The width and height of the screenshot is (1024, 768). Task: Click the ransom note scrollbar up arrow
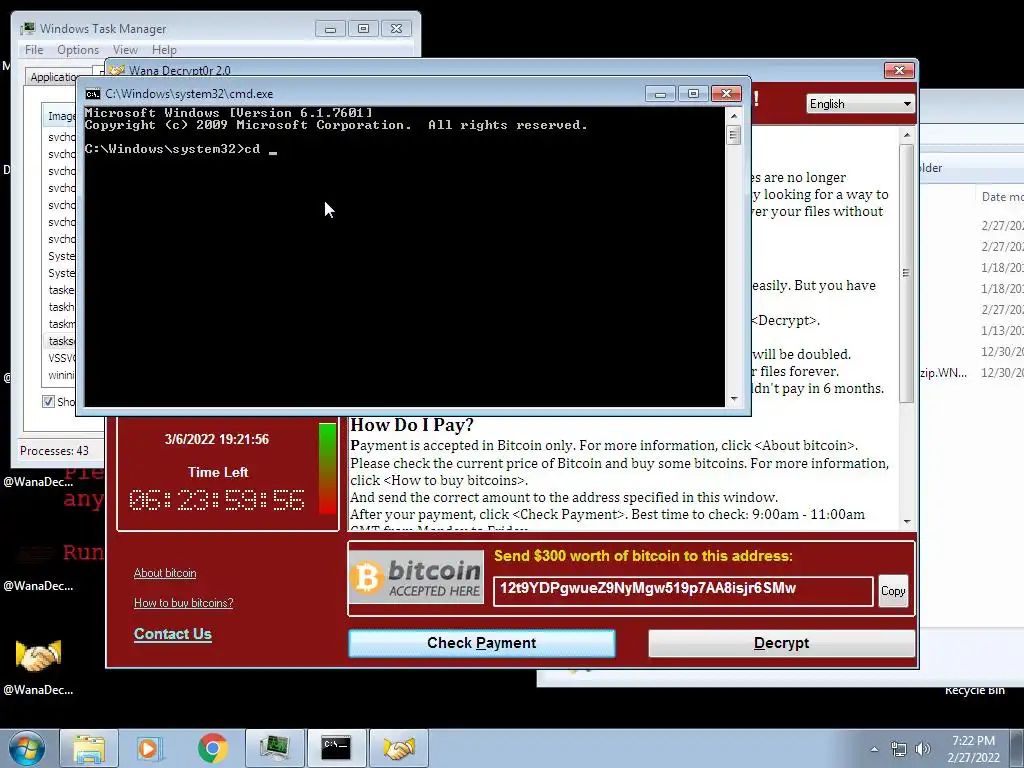906,135
